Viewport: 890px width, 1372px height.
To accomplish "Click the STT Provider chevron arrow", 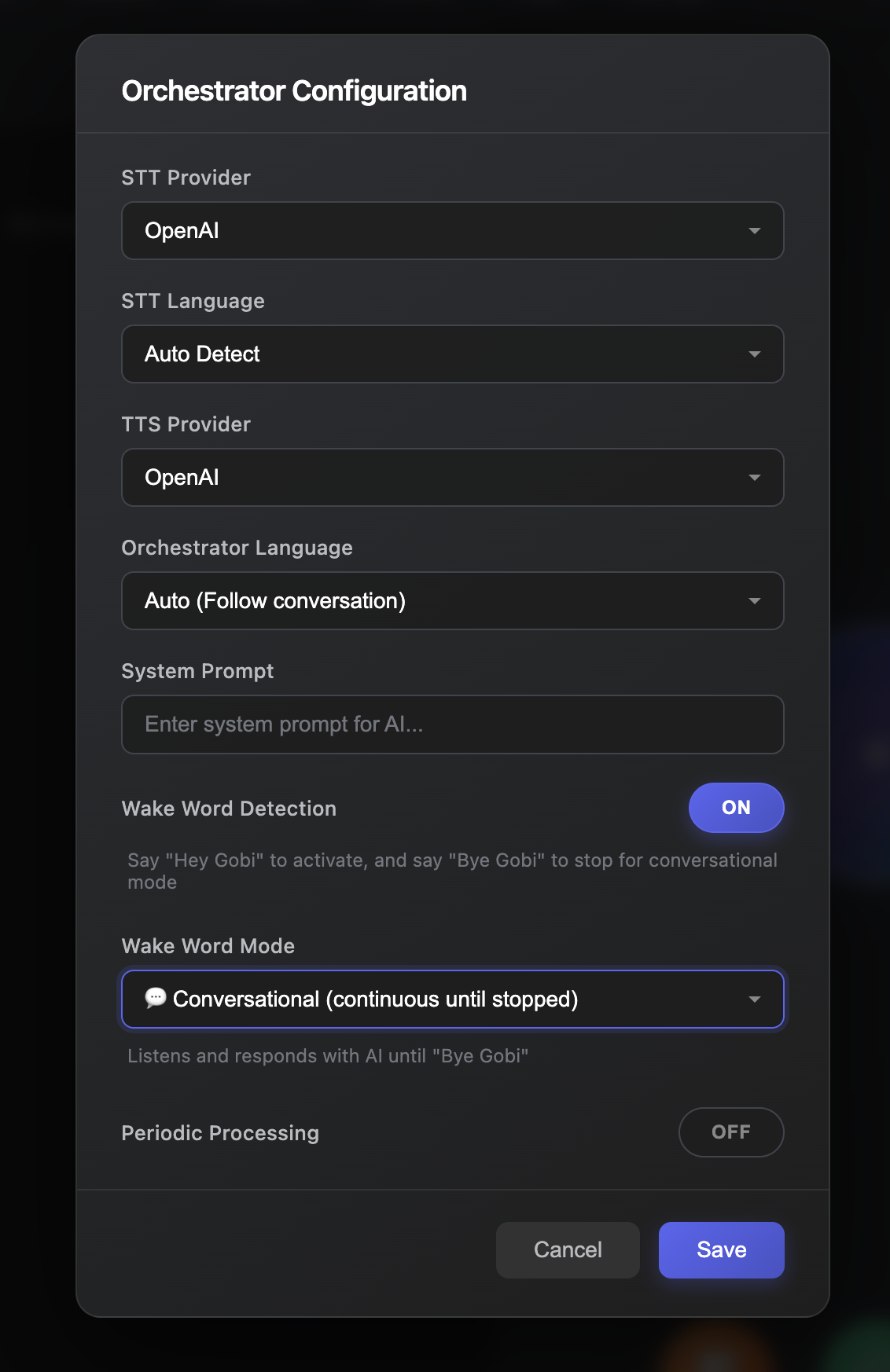I will [x=754, y=230].
